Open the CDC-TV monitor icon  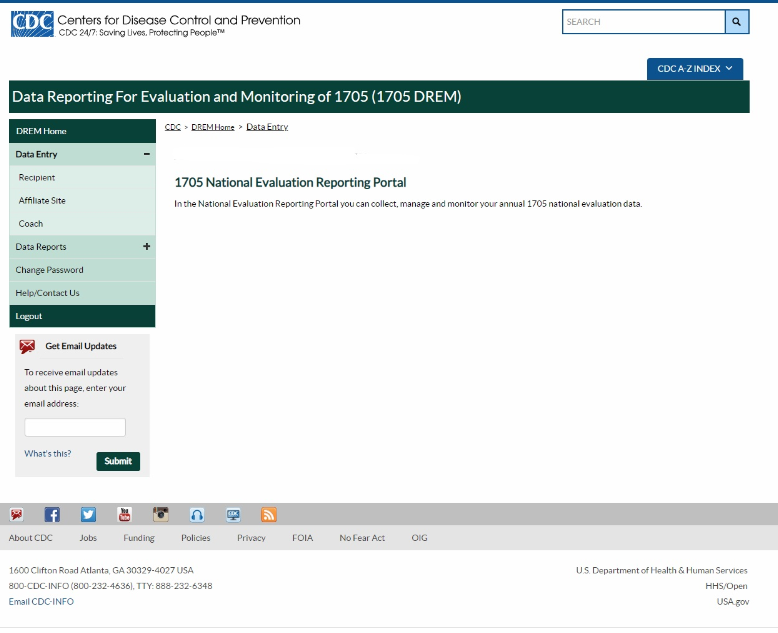233,514
